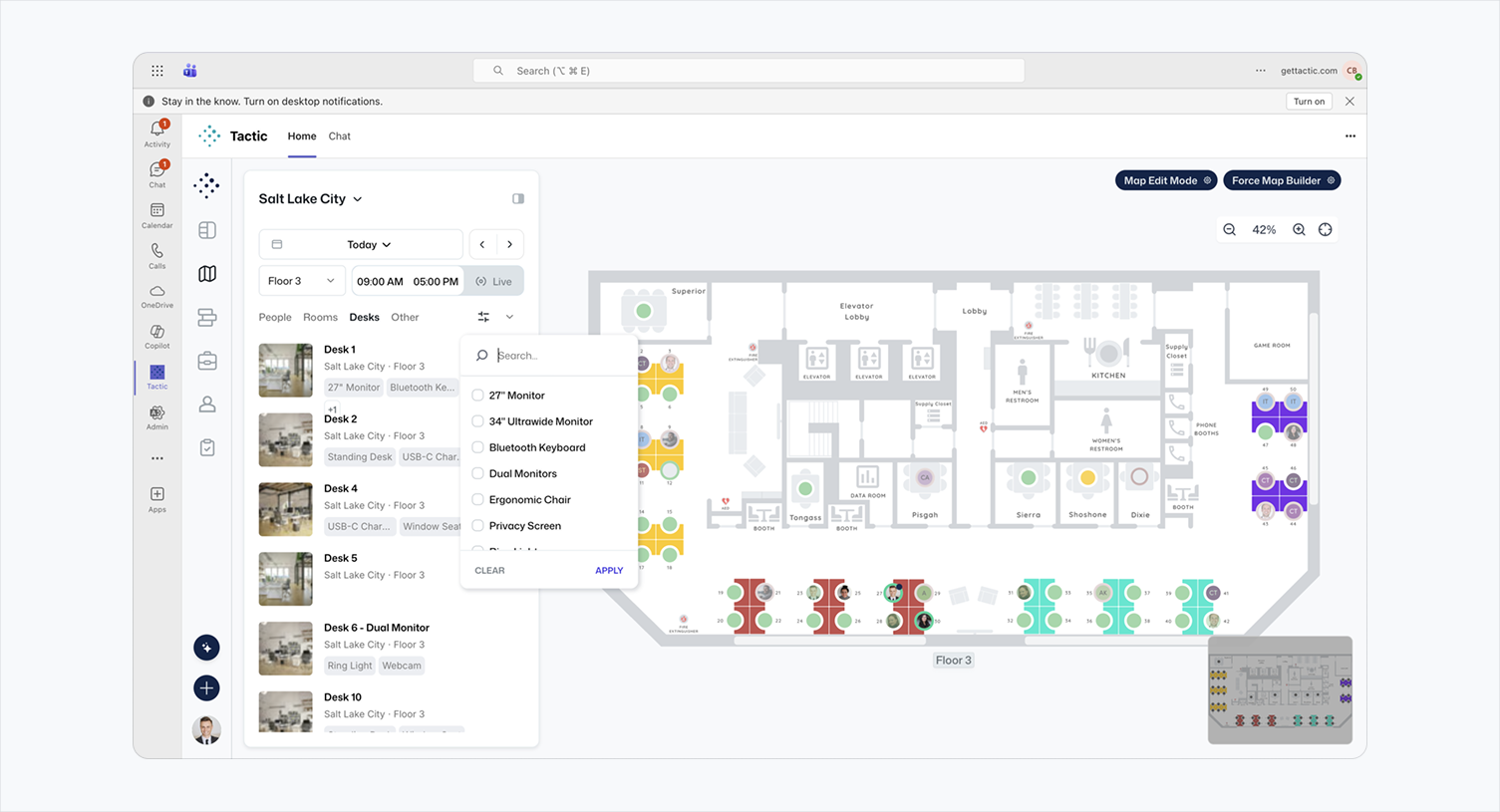Toggle Live mode
1500x812 pixels.
point(495,281)
